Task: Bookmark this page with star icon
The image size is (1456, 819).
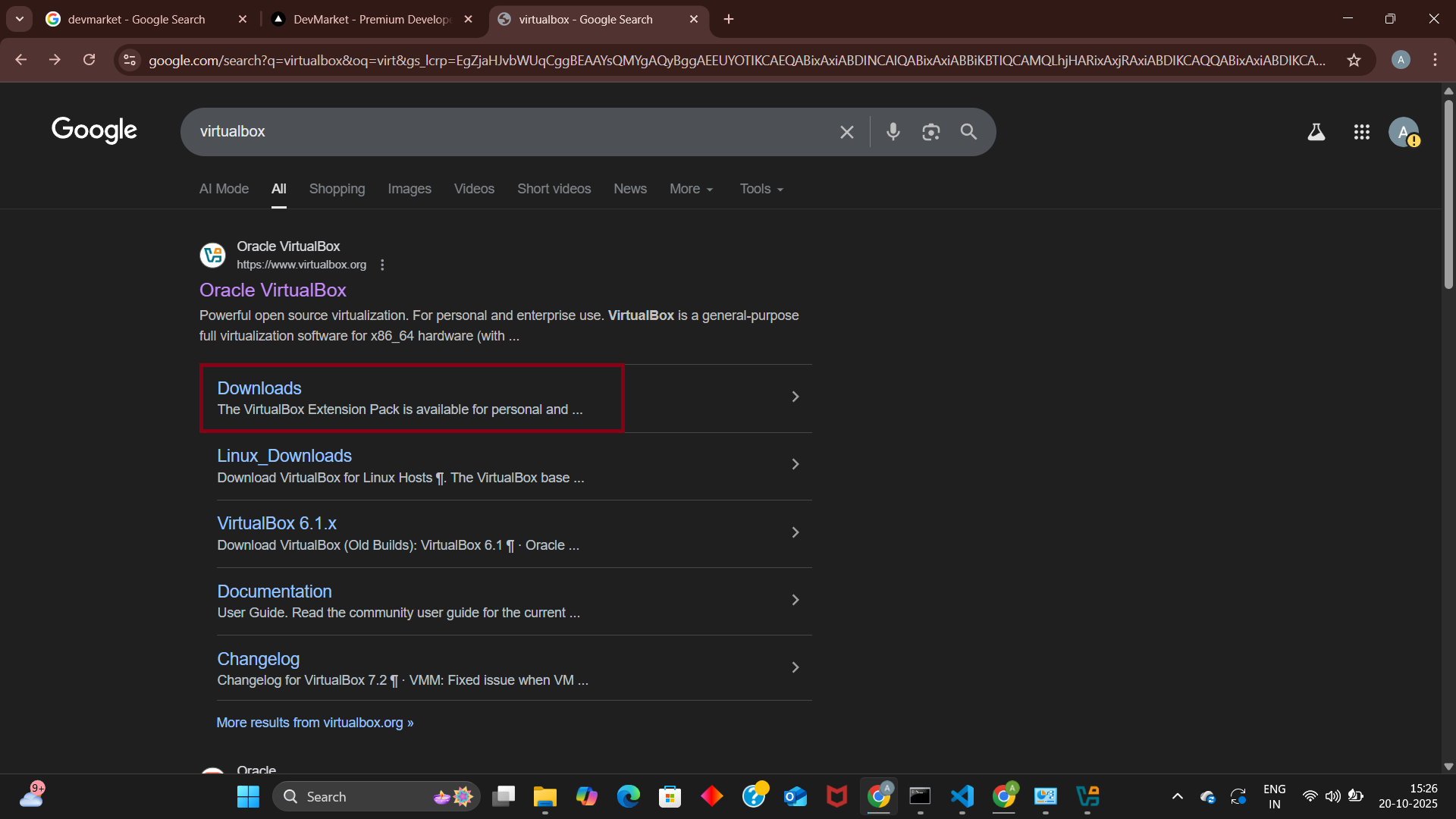Action: 1354,60
